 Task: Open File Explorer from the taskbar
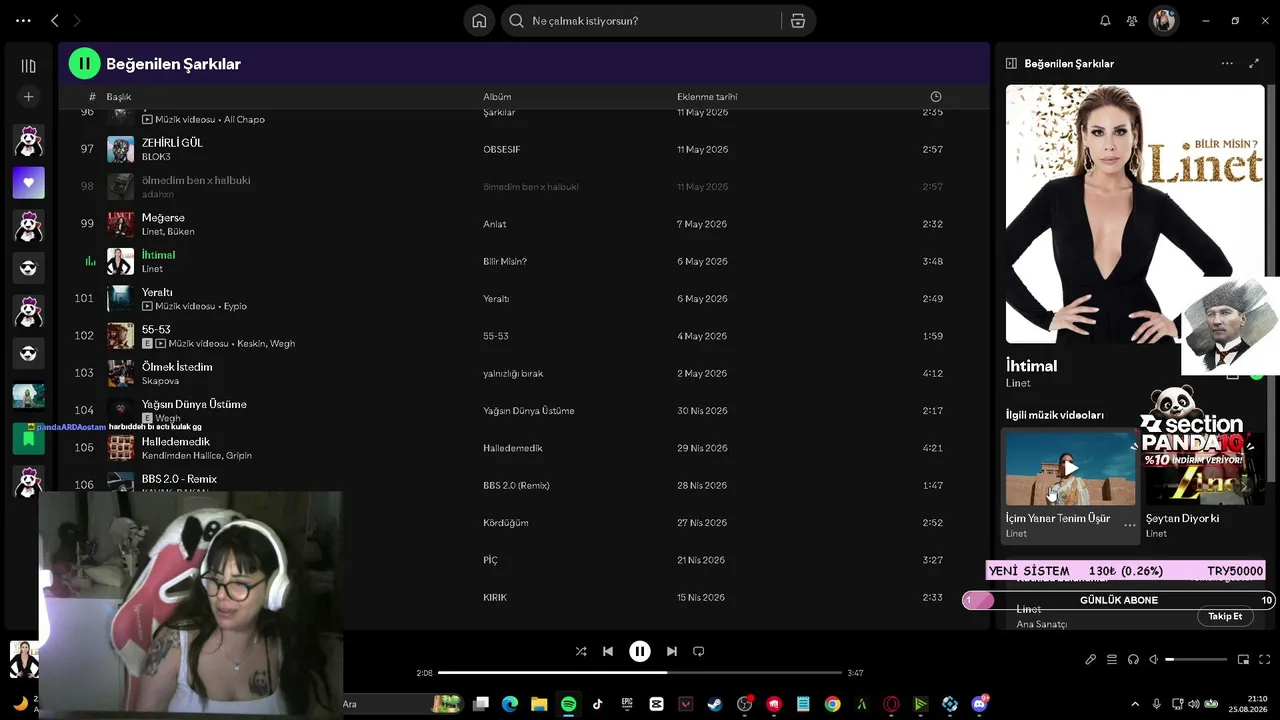[x=539, y=704]
